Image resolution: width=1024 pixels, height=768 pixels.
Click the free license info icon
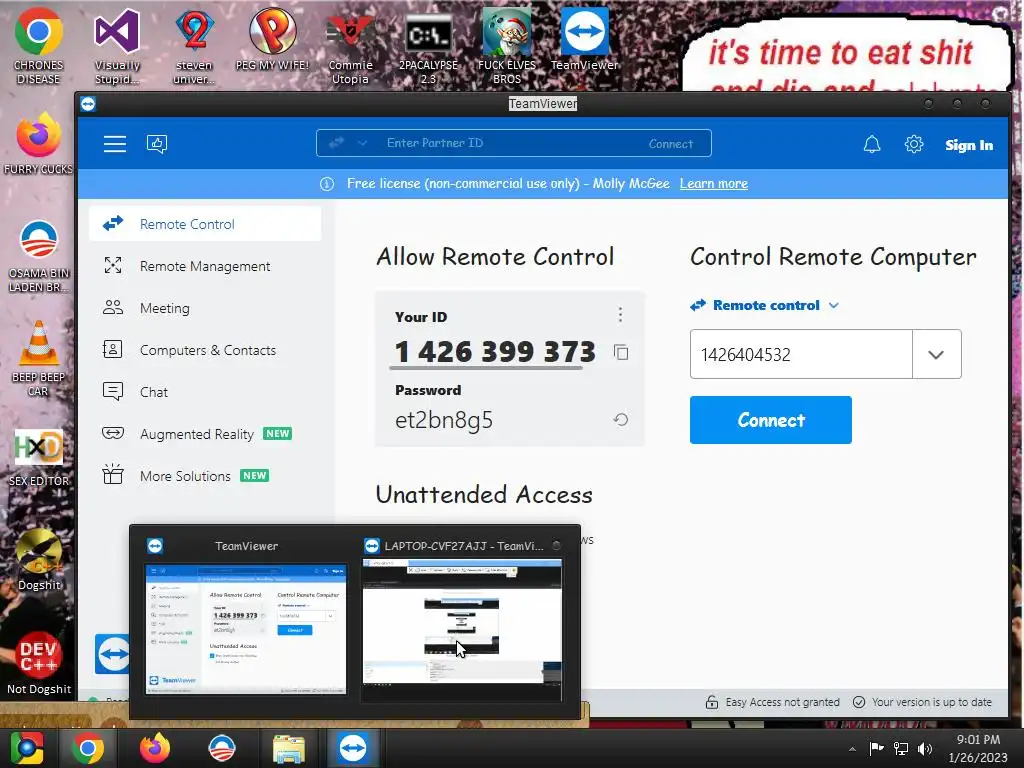click(x=327, y=184)
